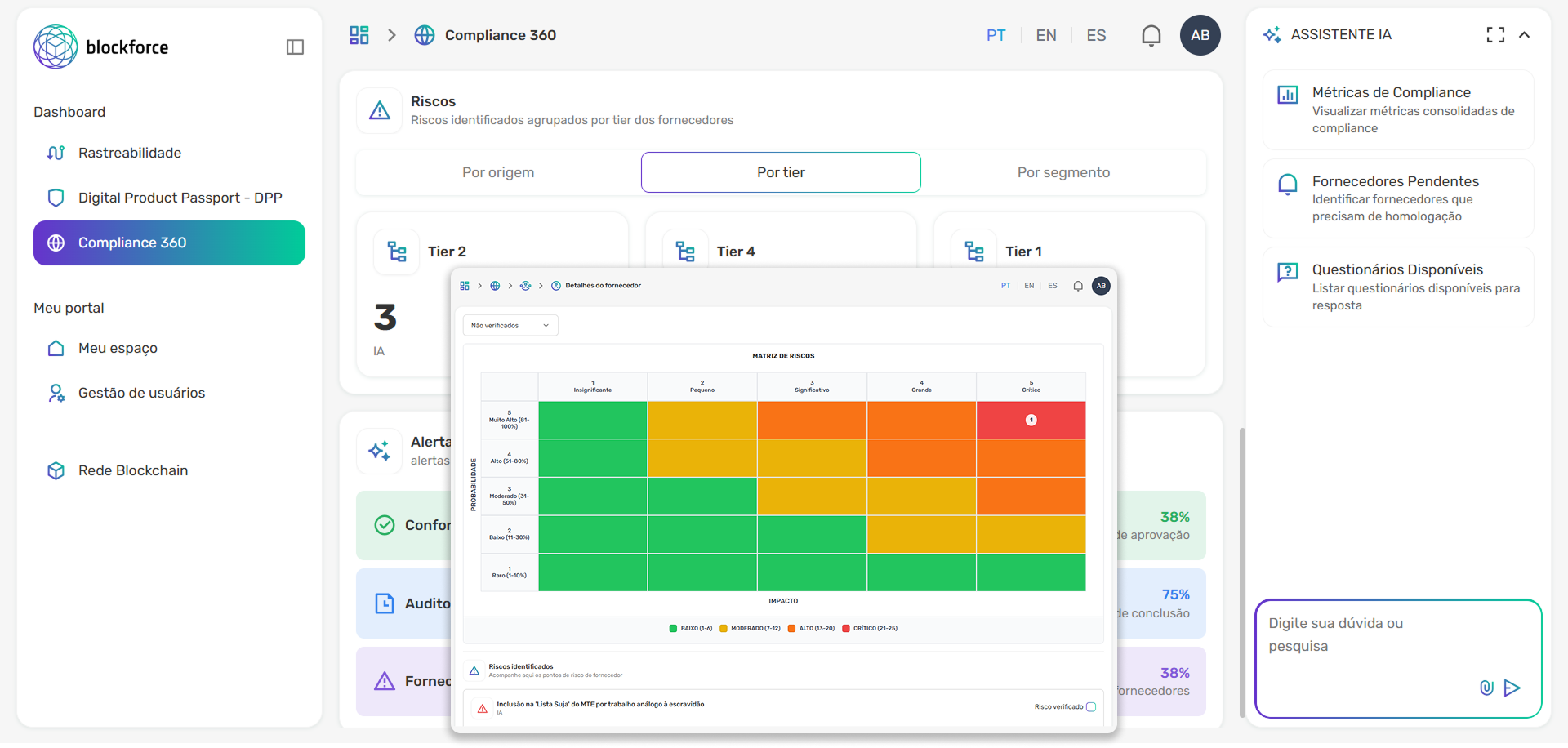Click the blockforce globe logo

coord(56,47)
